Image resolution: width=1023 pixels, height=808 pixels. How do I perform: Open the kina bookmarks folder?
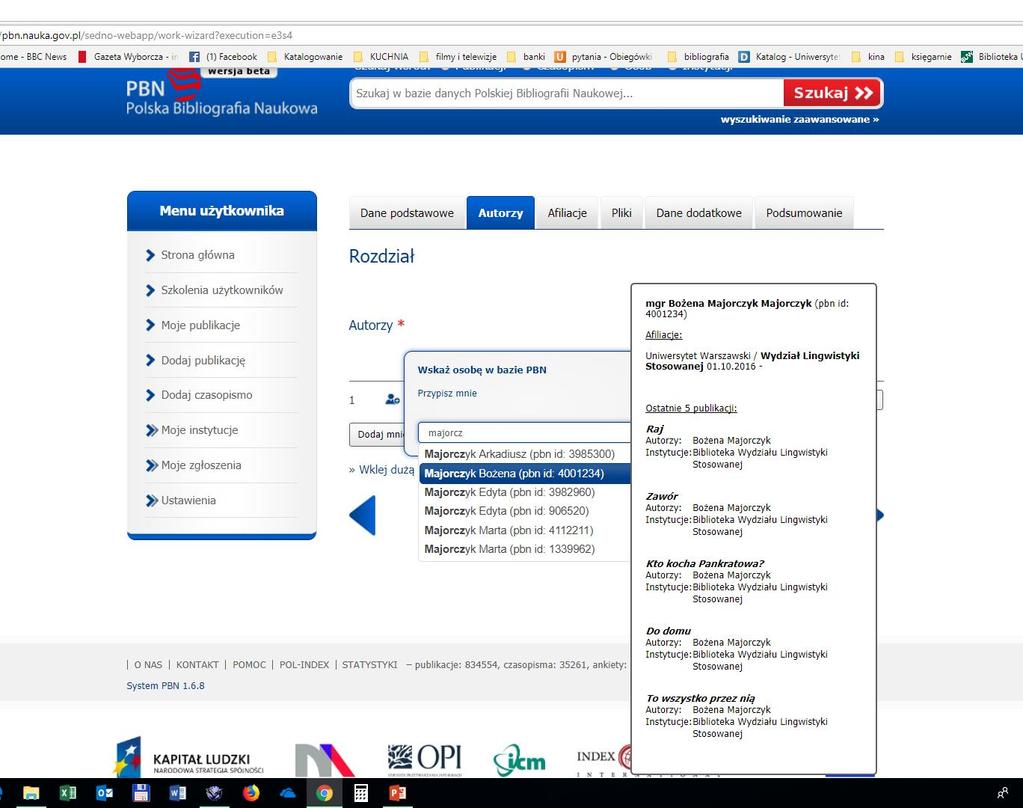[x=868, y=57]
